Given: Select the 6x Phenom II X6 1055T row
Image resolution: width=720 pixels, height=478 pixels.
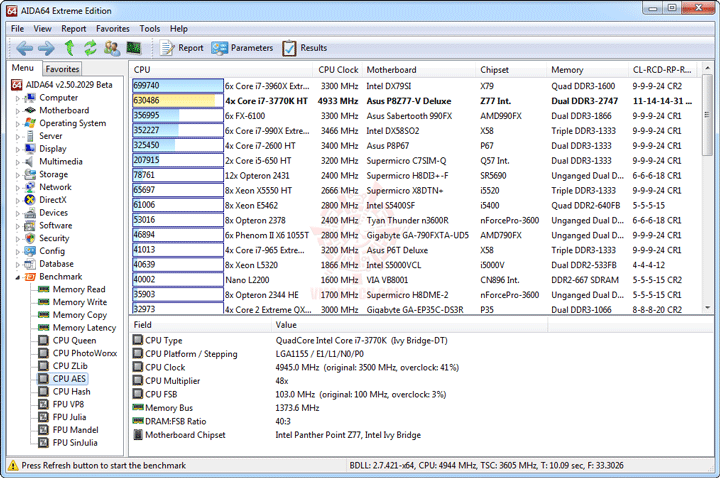Looking at the screenshot, I should click(x=416, y=235).
